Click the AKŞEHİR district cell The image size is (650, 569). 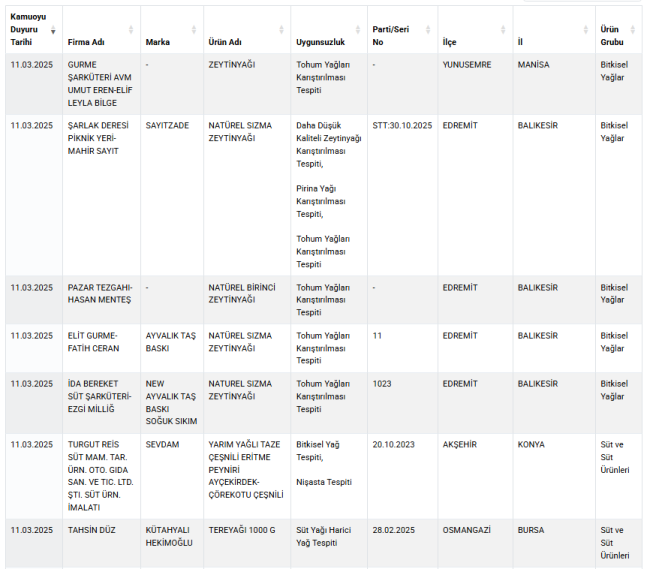pos(465,445)
